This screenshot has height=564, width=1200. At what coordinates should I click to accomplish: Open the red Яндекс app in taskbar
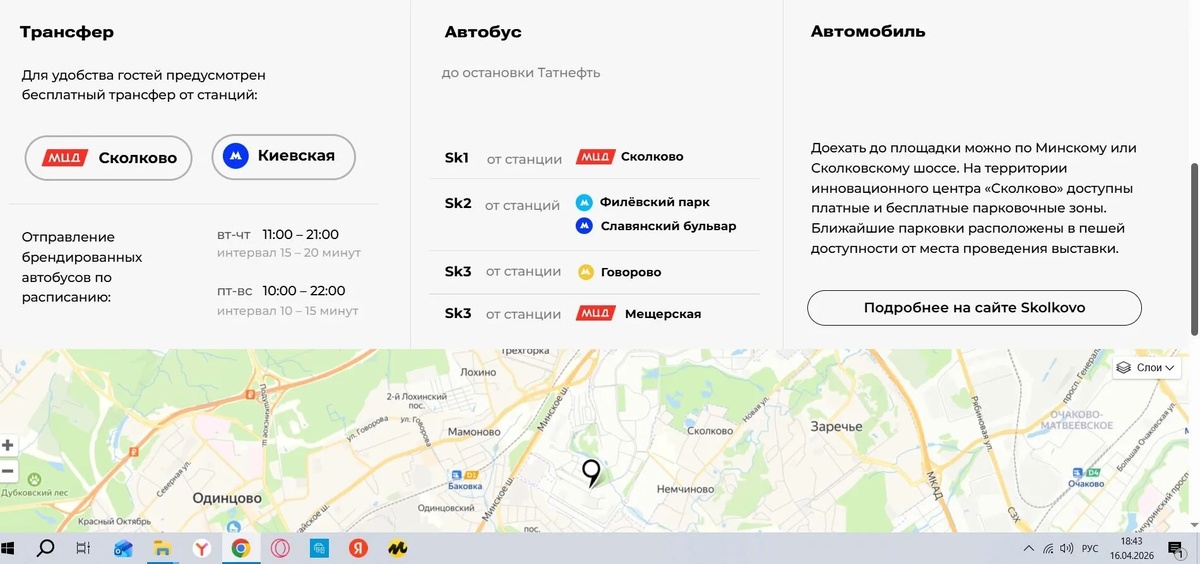(358, 549)
